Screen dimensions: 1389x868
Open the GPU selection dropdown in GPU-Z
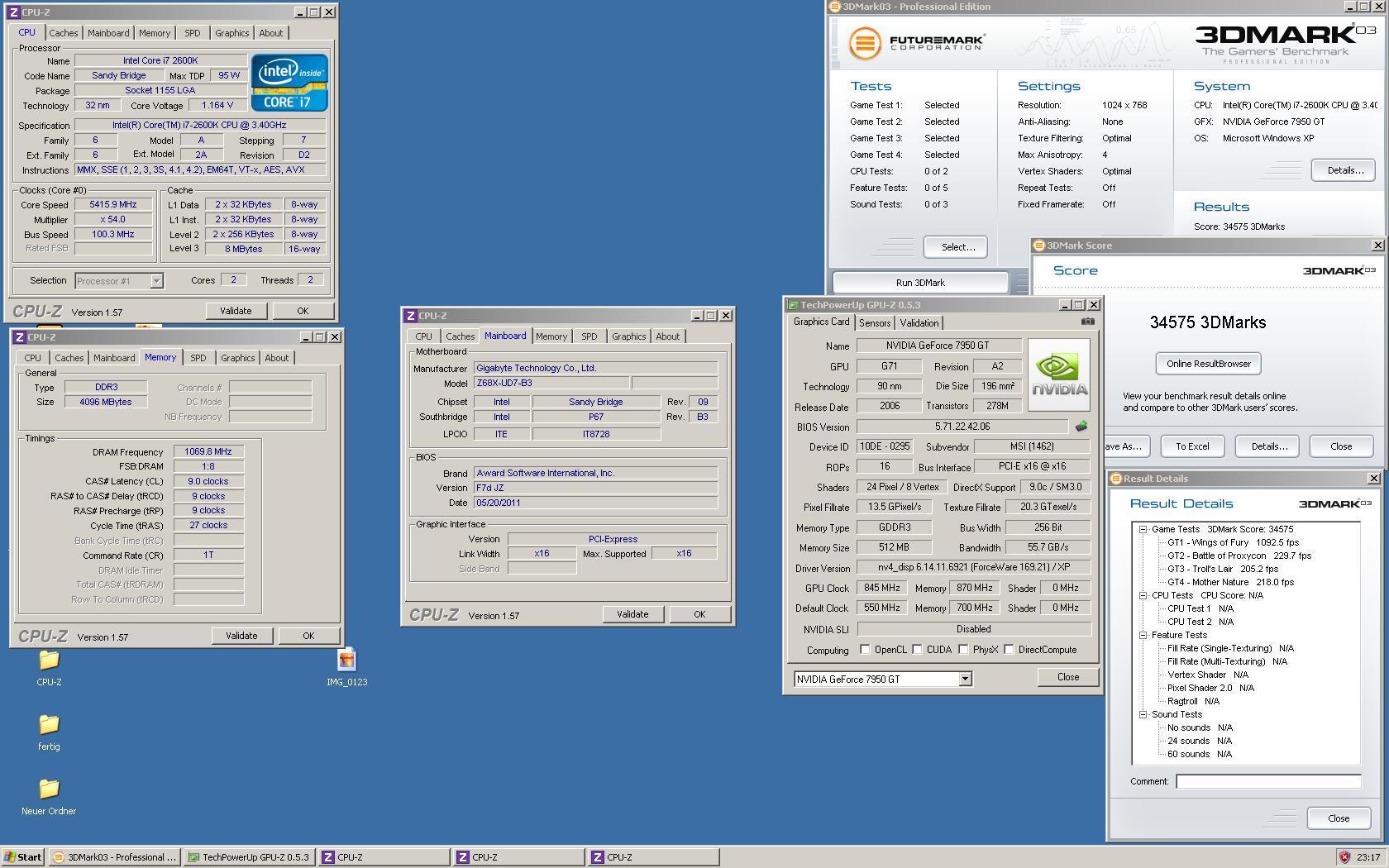point(964,680)
